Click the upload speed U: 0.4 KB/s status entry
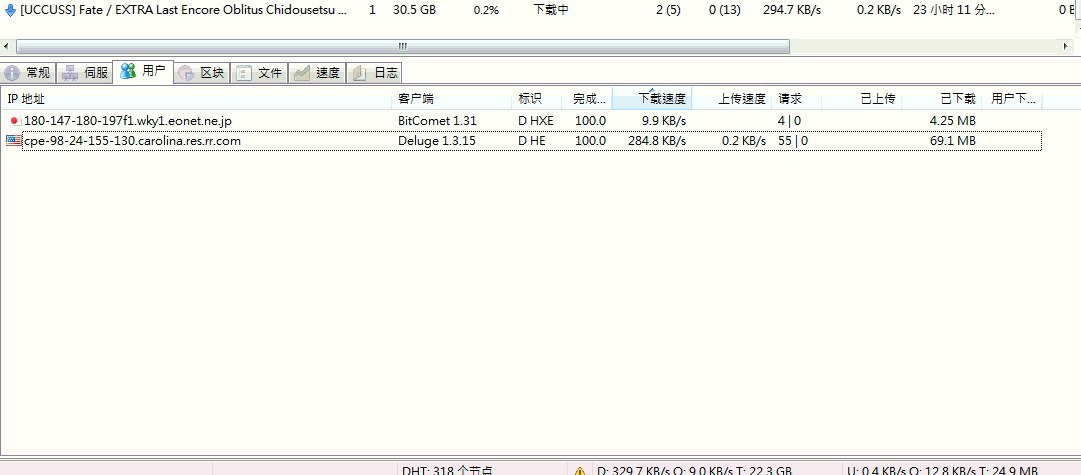1081x475 pixels. pyautogui.click(x=942, y=470)
